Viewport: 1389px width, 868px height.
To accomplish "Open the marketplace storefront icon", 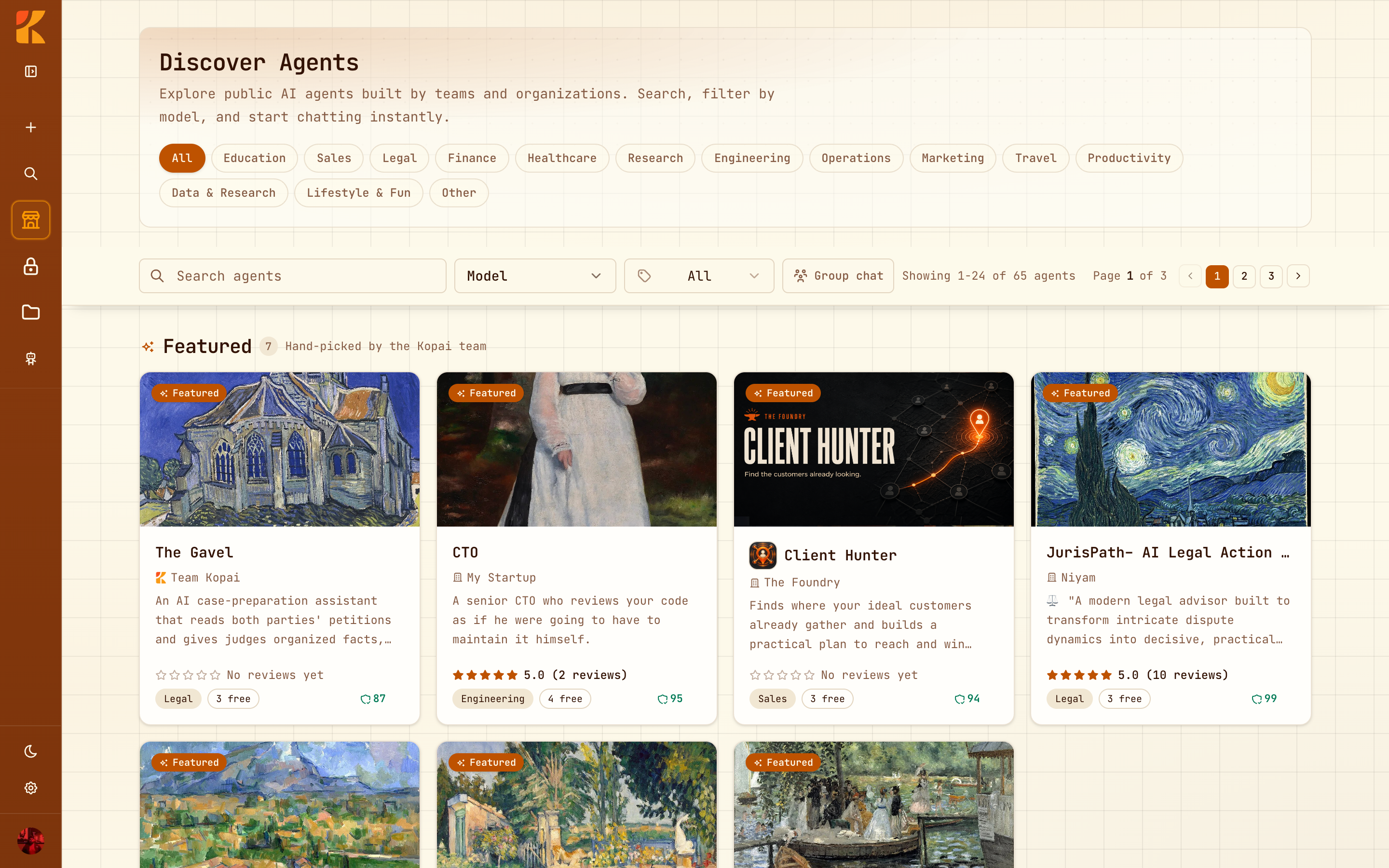I will (x=31, y=220).
